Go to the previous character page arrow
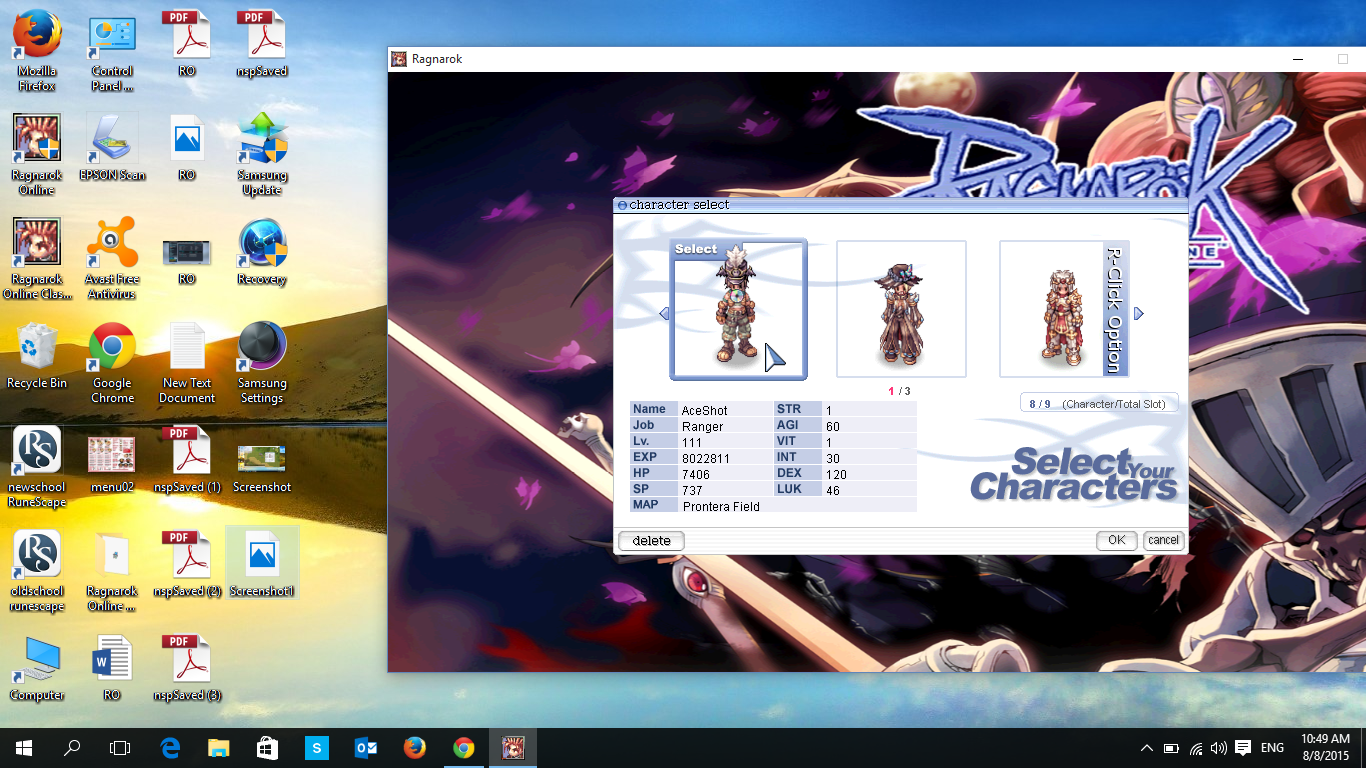 pyautogui.click(x=664, y=314)
